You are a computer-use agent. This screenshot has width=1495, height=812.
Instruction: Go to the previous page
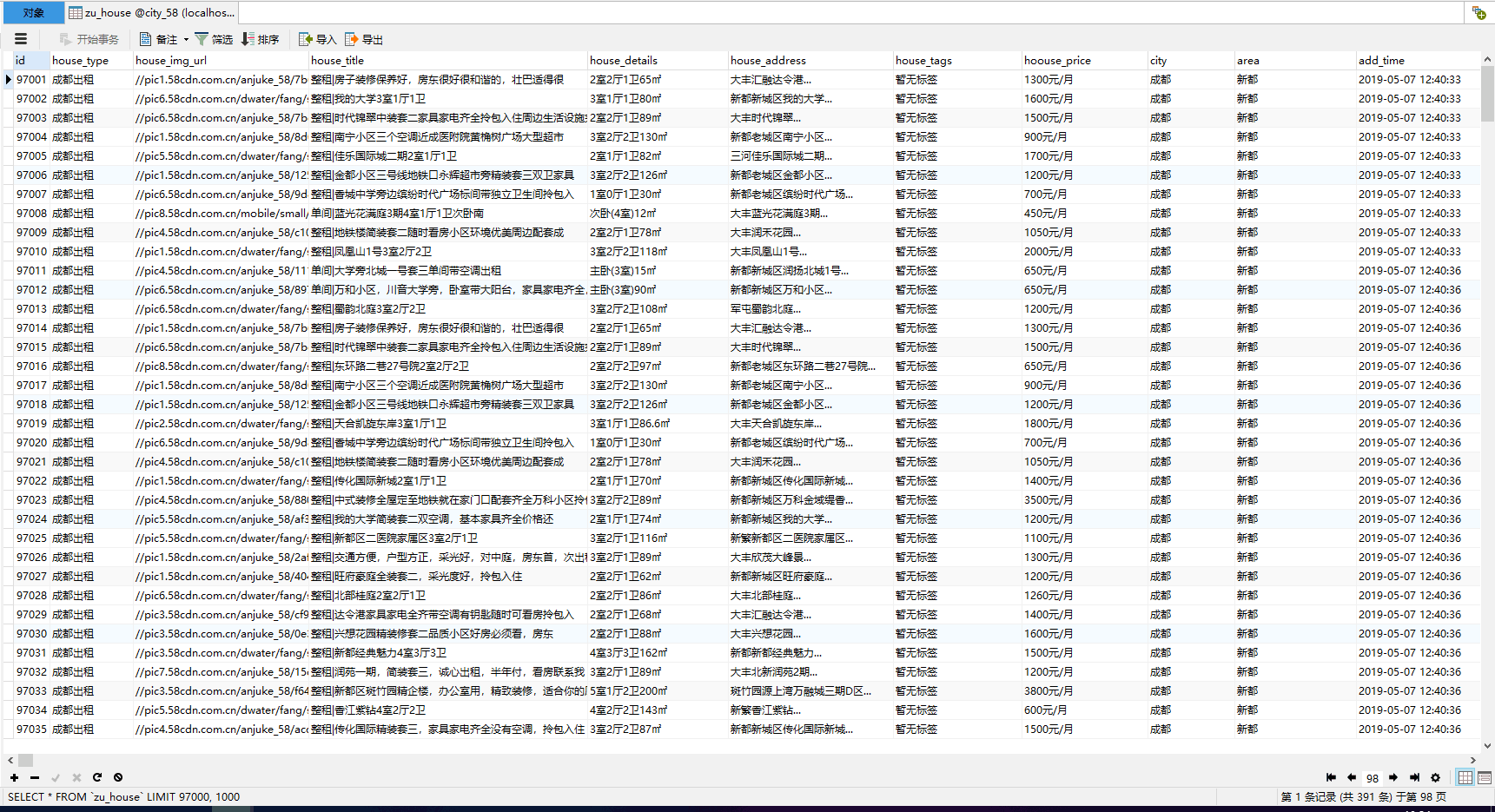coord(1352,777)
